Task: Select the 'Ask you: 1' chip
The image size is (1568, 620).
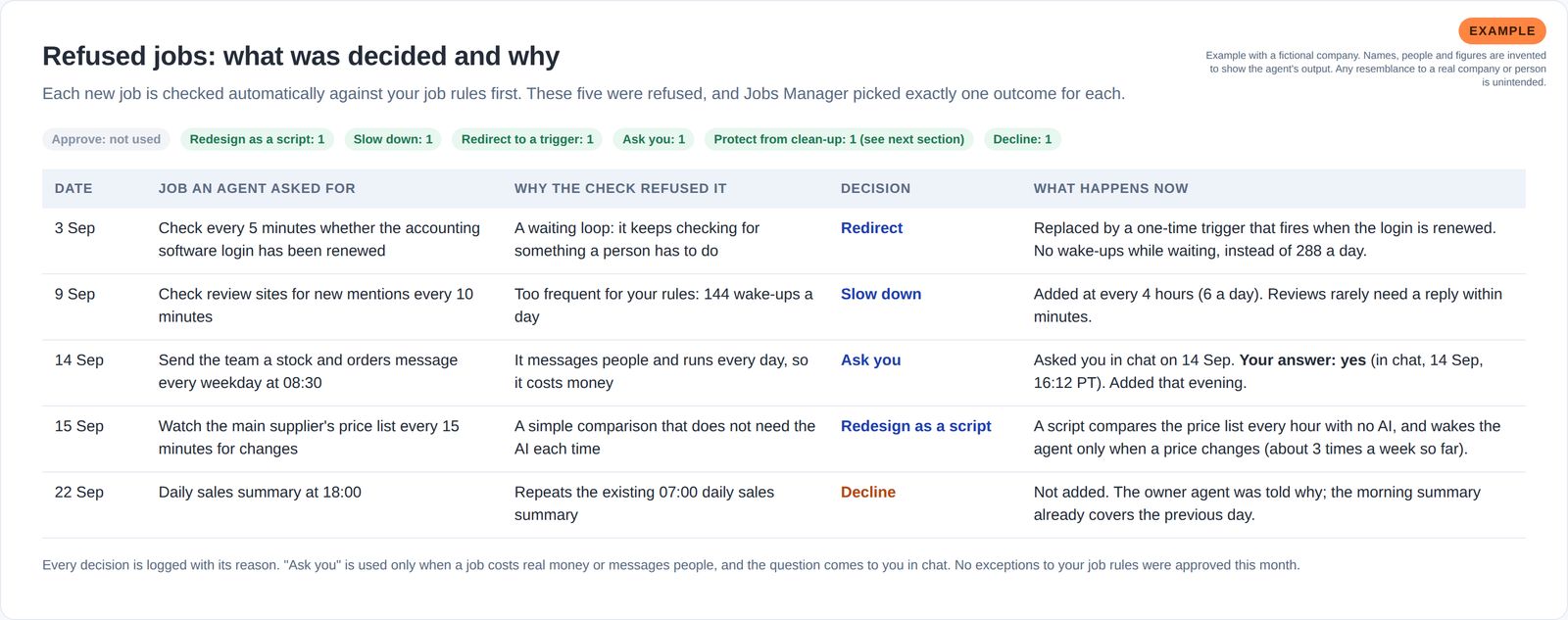Action: (x=654, y=139)
